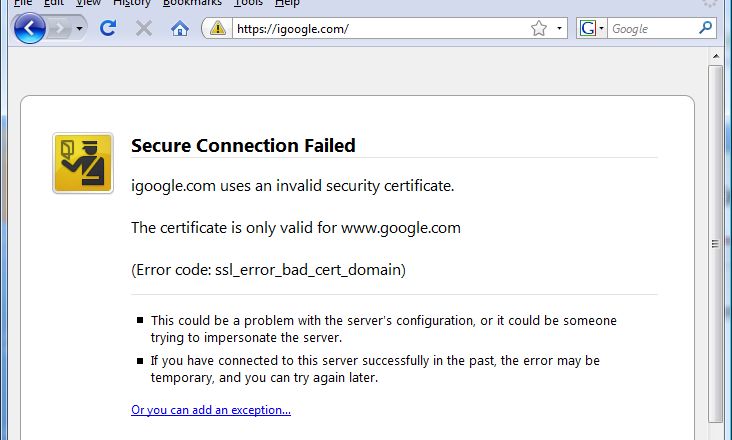Open the Tools menu

[248, 3]
